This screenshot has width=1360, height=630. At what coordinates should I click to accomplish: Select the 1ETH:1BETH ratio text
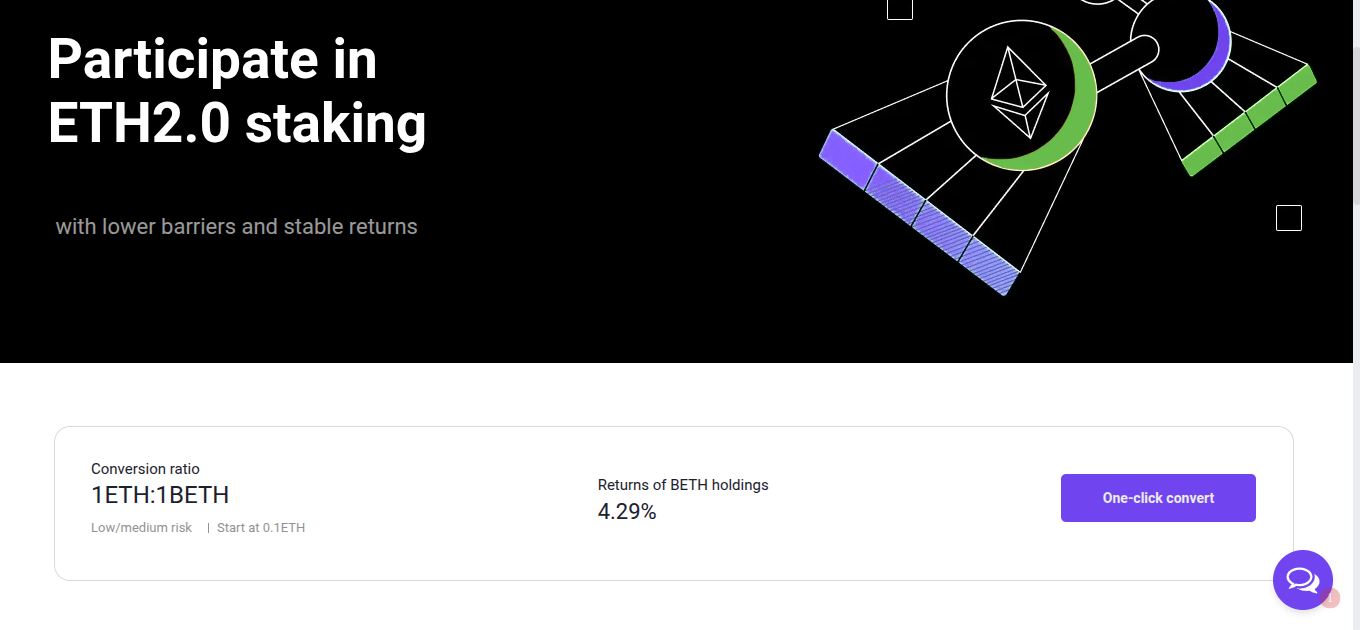point(160,495)
